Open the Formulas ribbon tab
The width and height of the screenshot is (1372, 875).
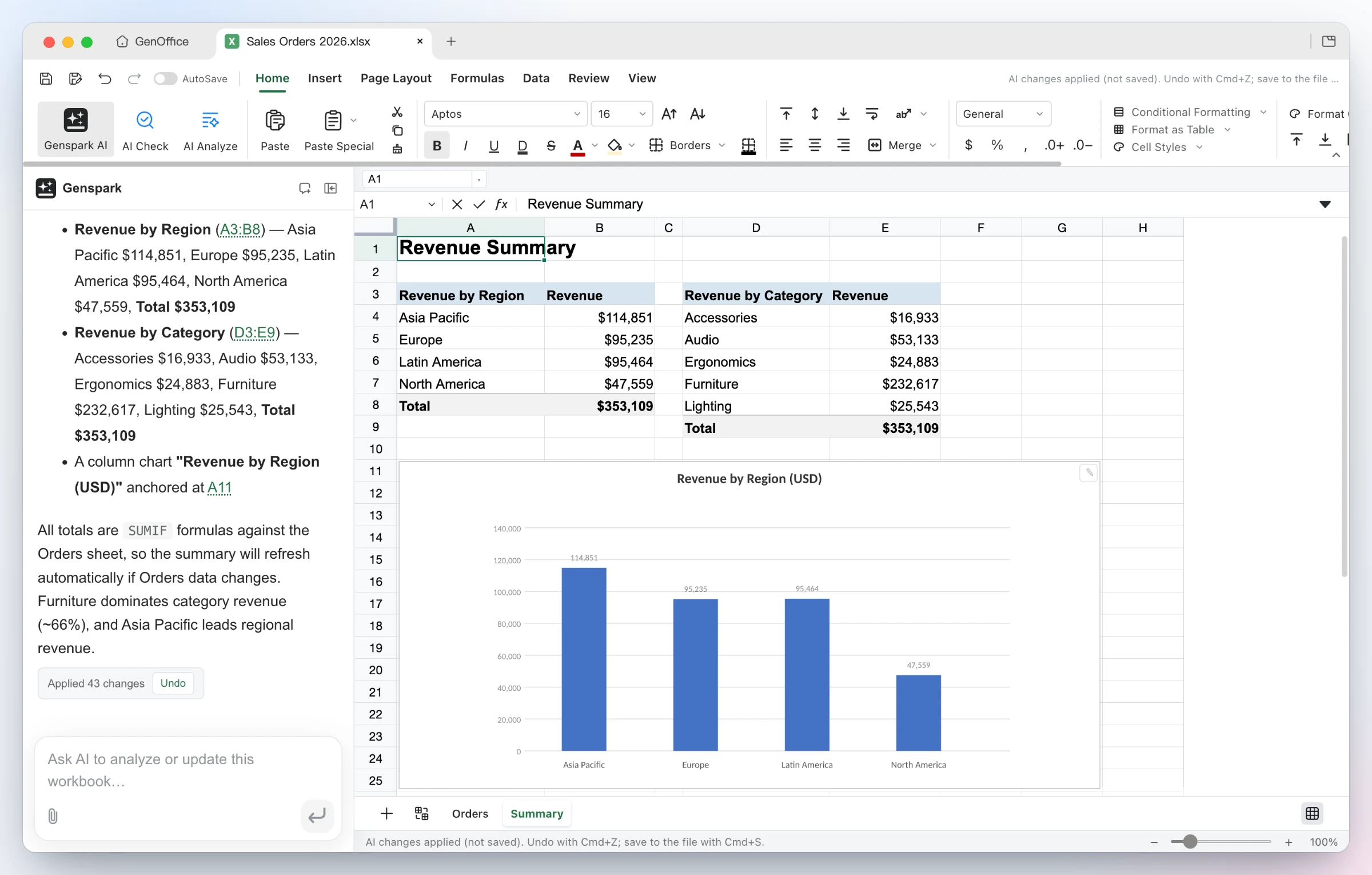click(477, 78)
